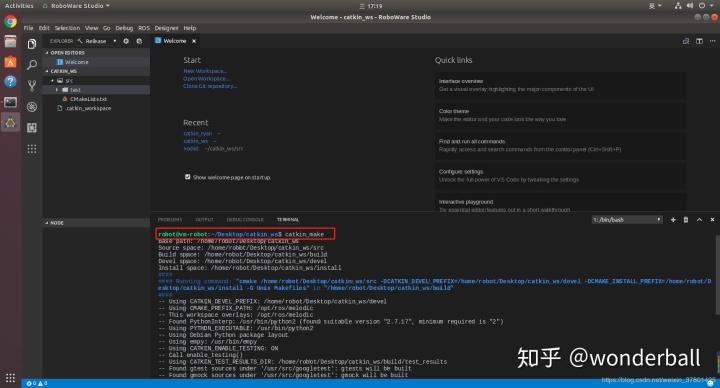Maximize the panel with the up chevron
Viewport: 720px width, 388px height.
coord(699,219)
